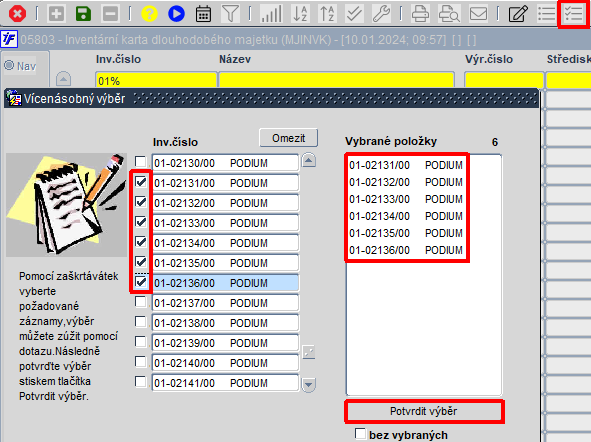
Task: Click selected item 01-02136/00 in Vybrané položky
Action: [406, 250]
